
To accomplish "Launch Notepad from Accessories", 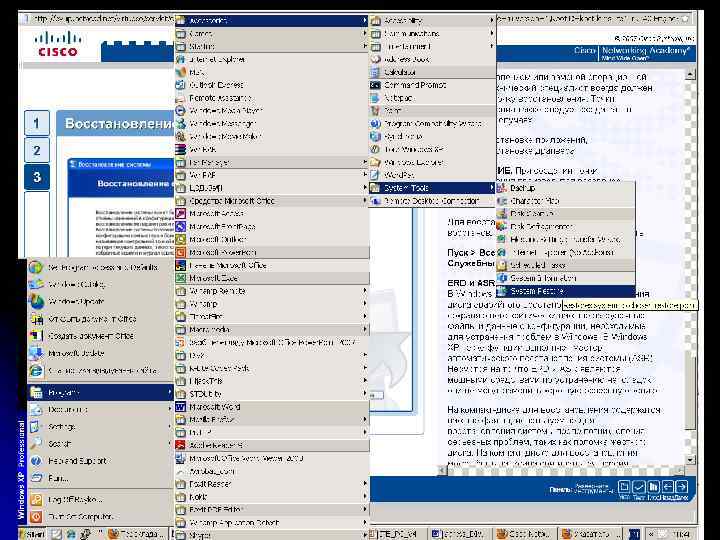I will pos(433,98).
